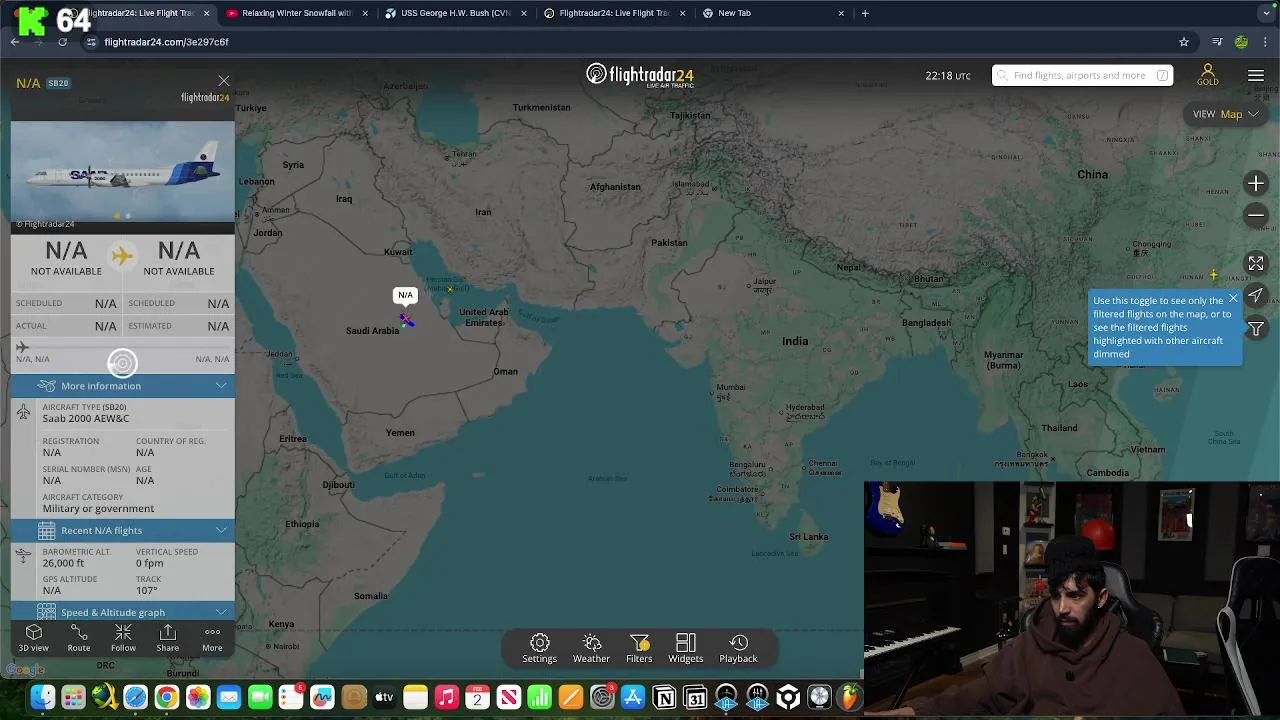Image resolution: width=1280 pixels, height=720 pixels.
Task: Open the Filters panel
Action: coord(639,648)
